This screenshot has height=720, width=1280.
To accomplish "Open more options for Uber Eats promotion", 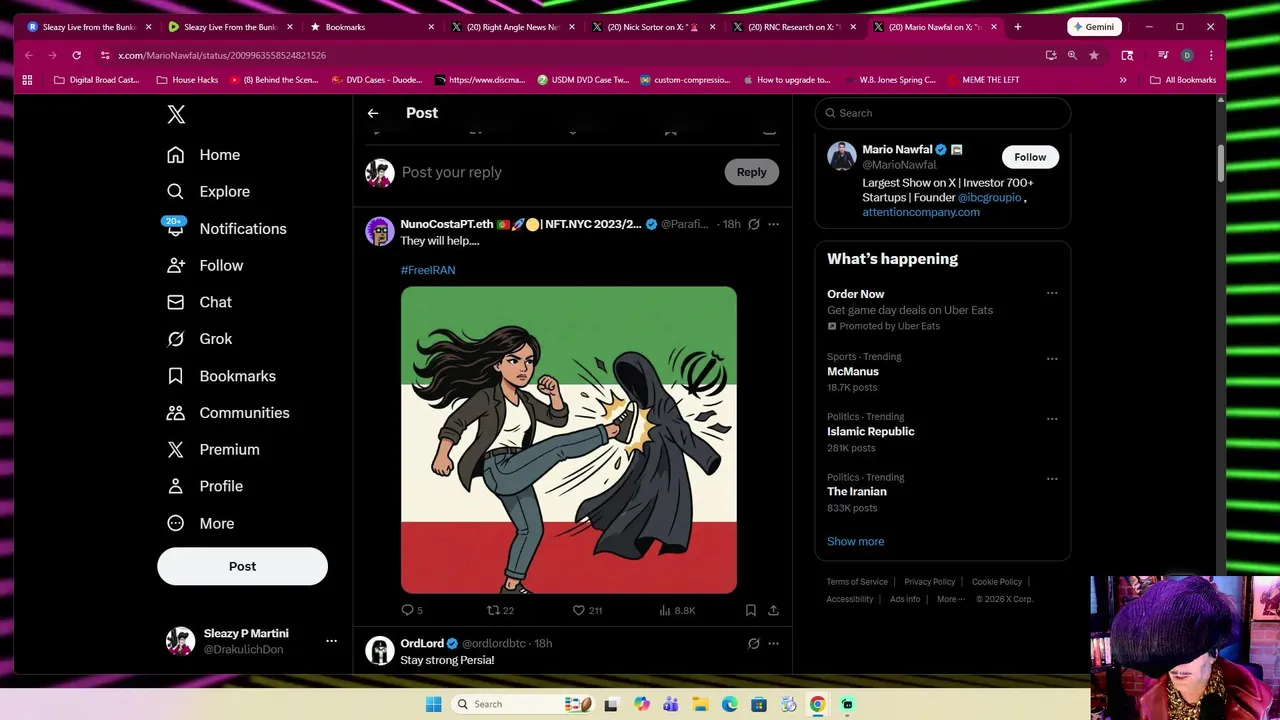I will (x=1052, y=293).
